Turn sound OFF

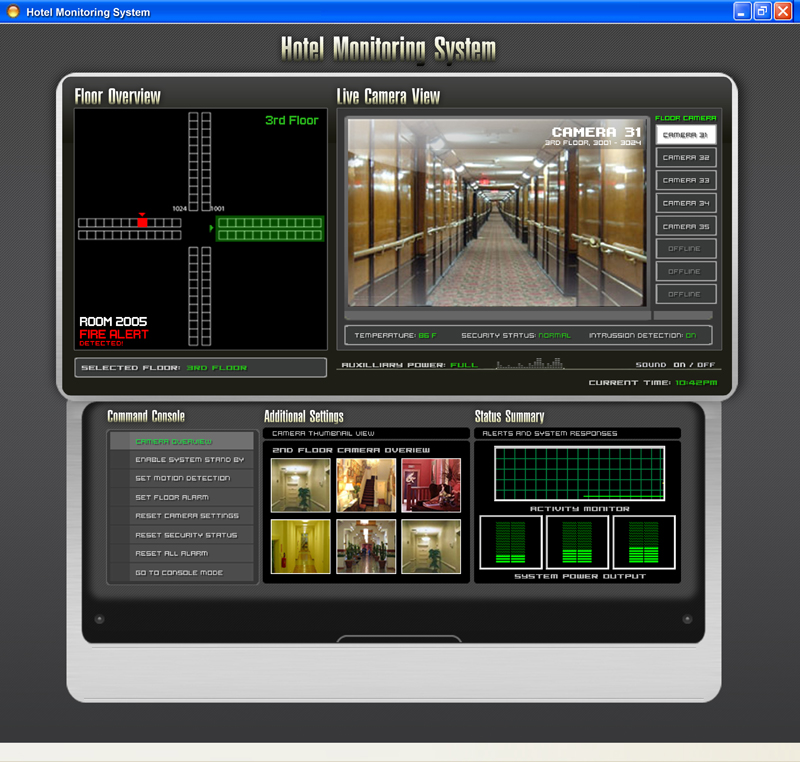706,365
